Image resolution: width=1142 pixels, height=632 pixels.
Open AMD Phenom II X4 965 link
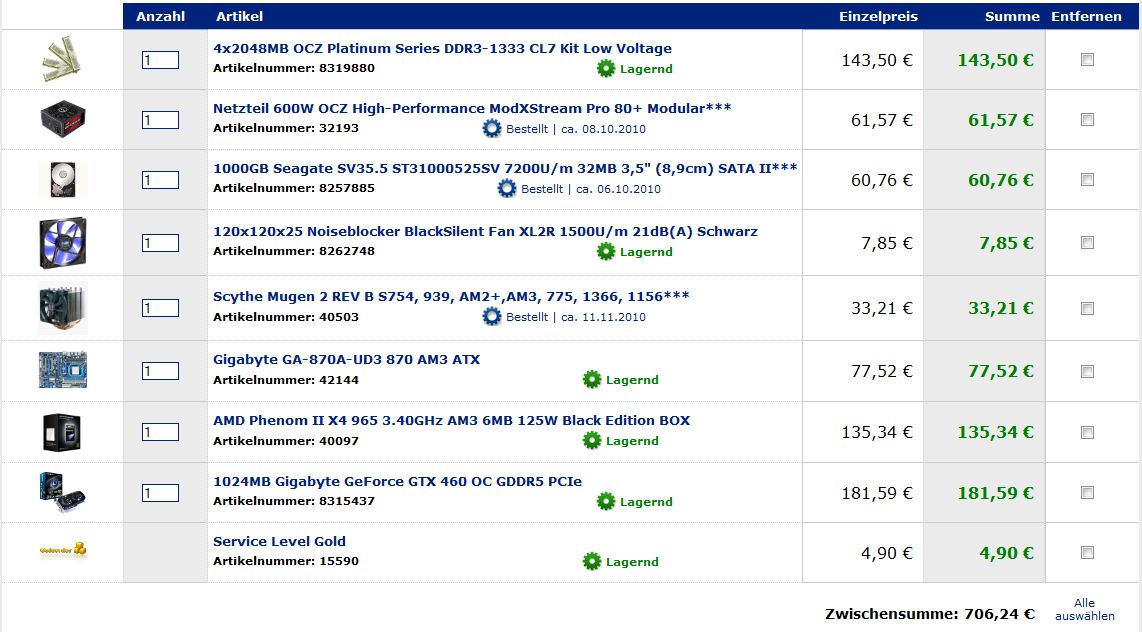[452, 420]
